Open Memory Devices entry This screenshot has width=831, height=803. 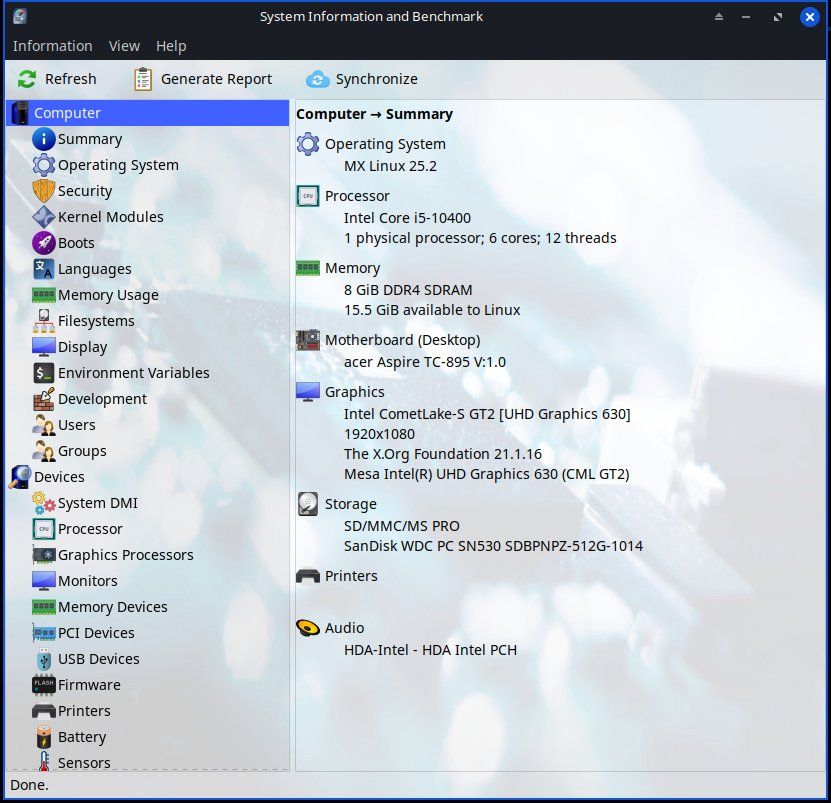click(100, 606)
